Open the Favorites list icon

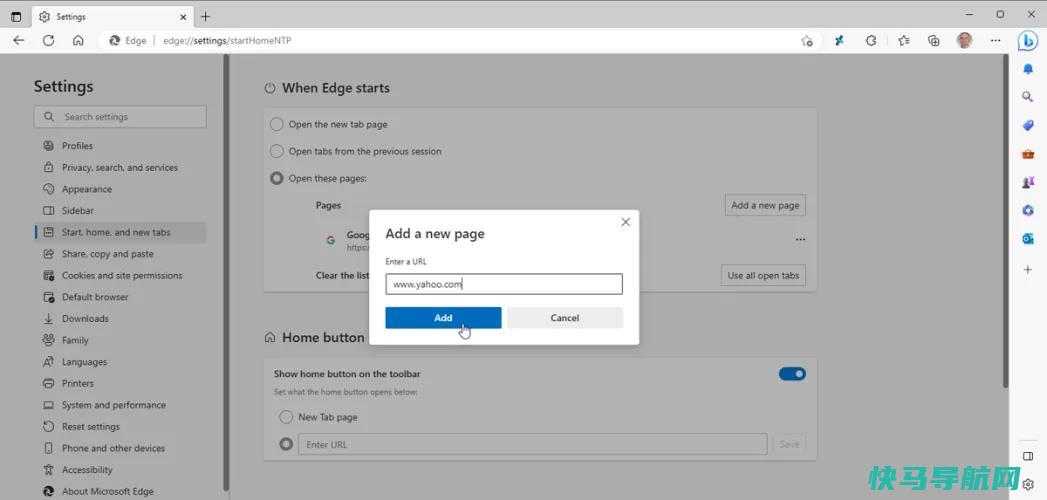[903, 41]
